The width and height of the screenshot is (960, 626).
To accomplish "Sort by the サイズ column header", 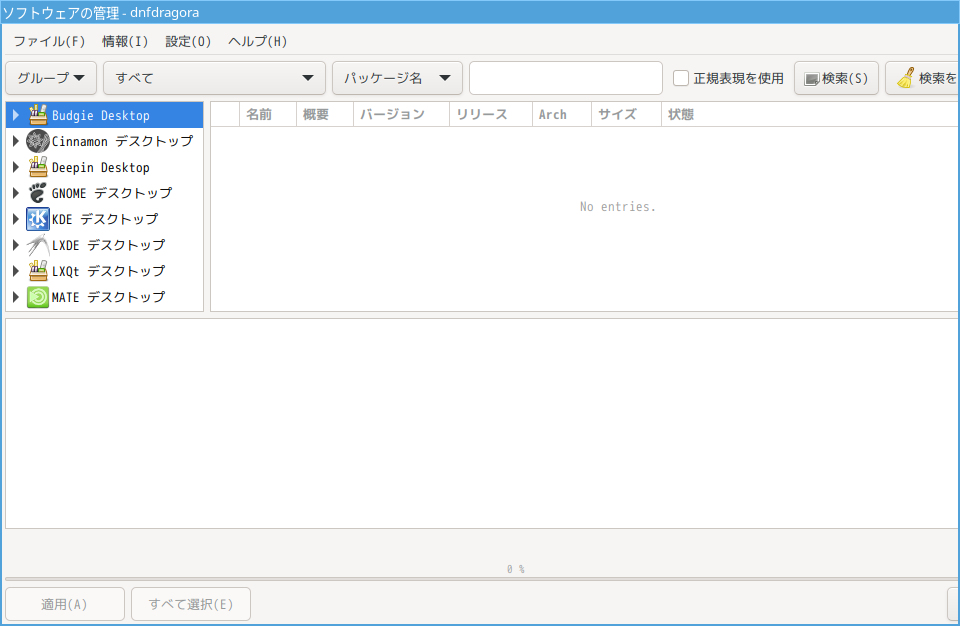I will point(626,115).
